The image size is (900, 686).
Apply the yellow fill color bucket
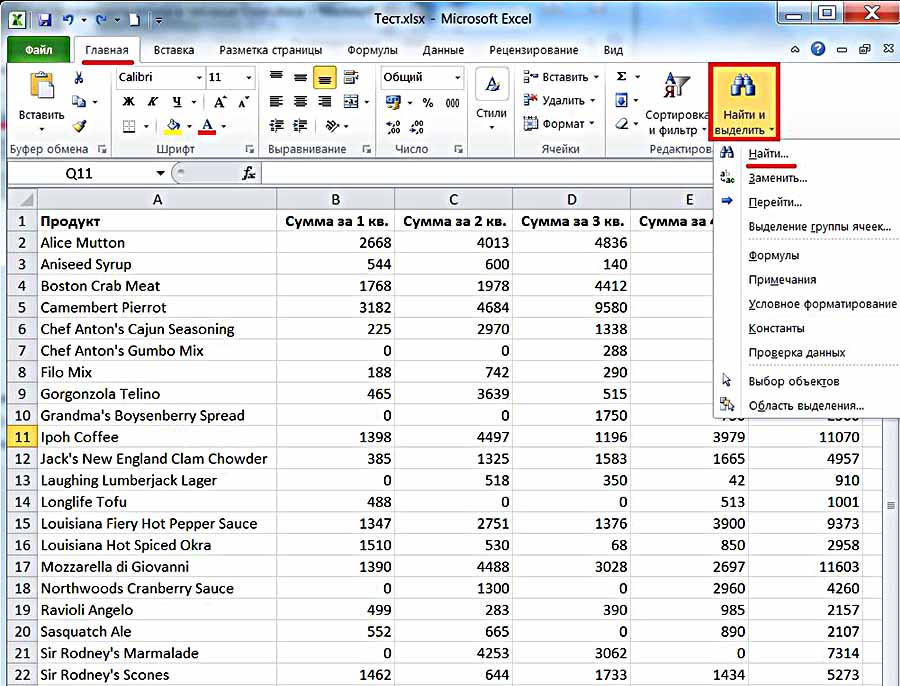173,126
